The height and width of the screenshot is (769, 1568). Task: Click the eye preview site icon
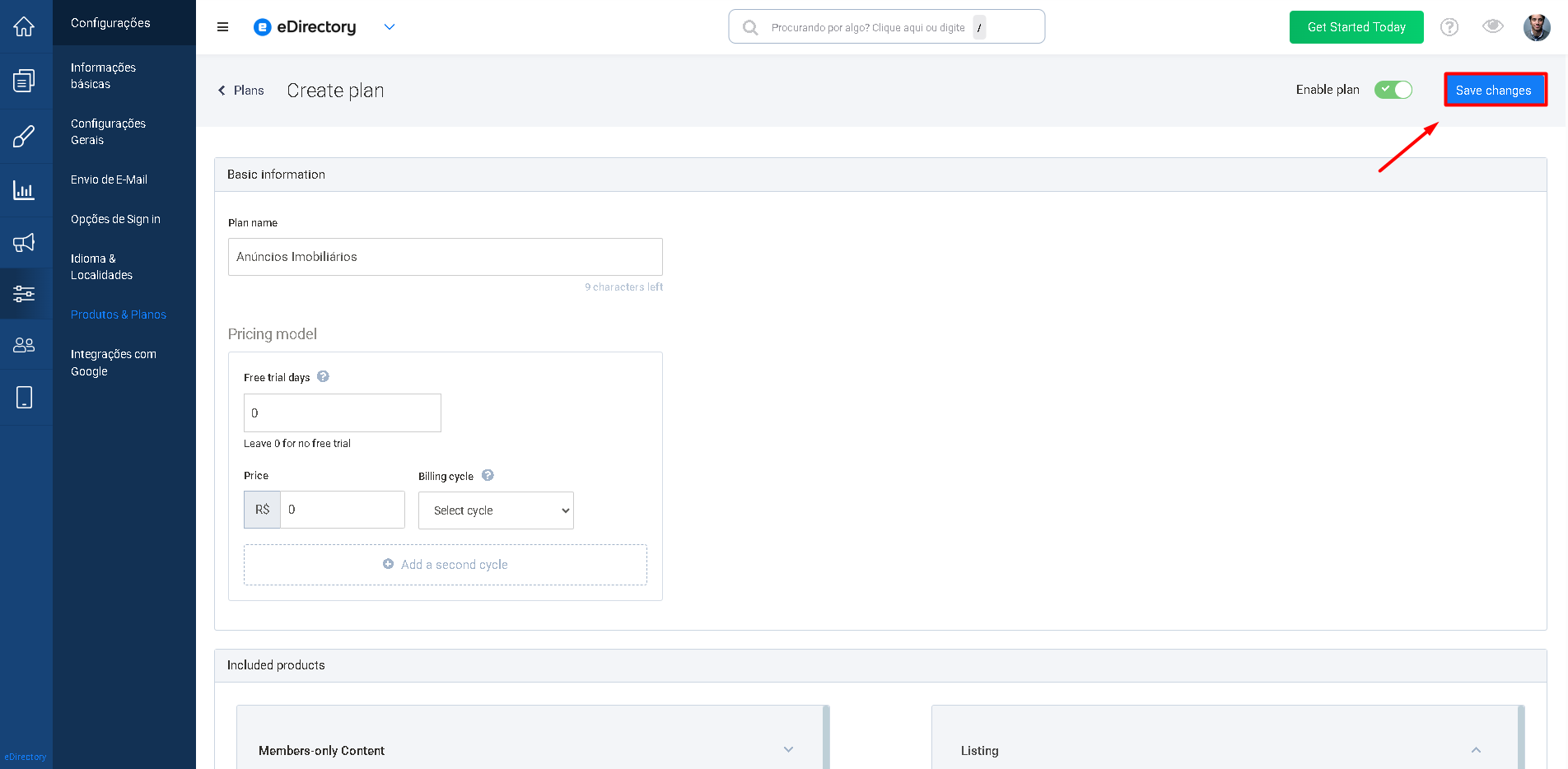[1493, 26]
